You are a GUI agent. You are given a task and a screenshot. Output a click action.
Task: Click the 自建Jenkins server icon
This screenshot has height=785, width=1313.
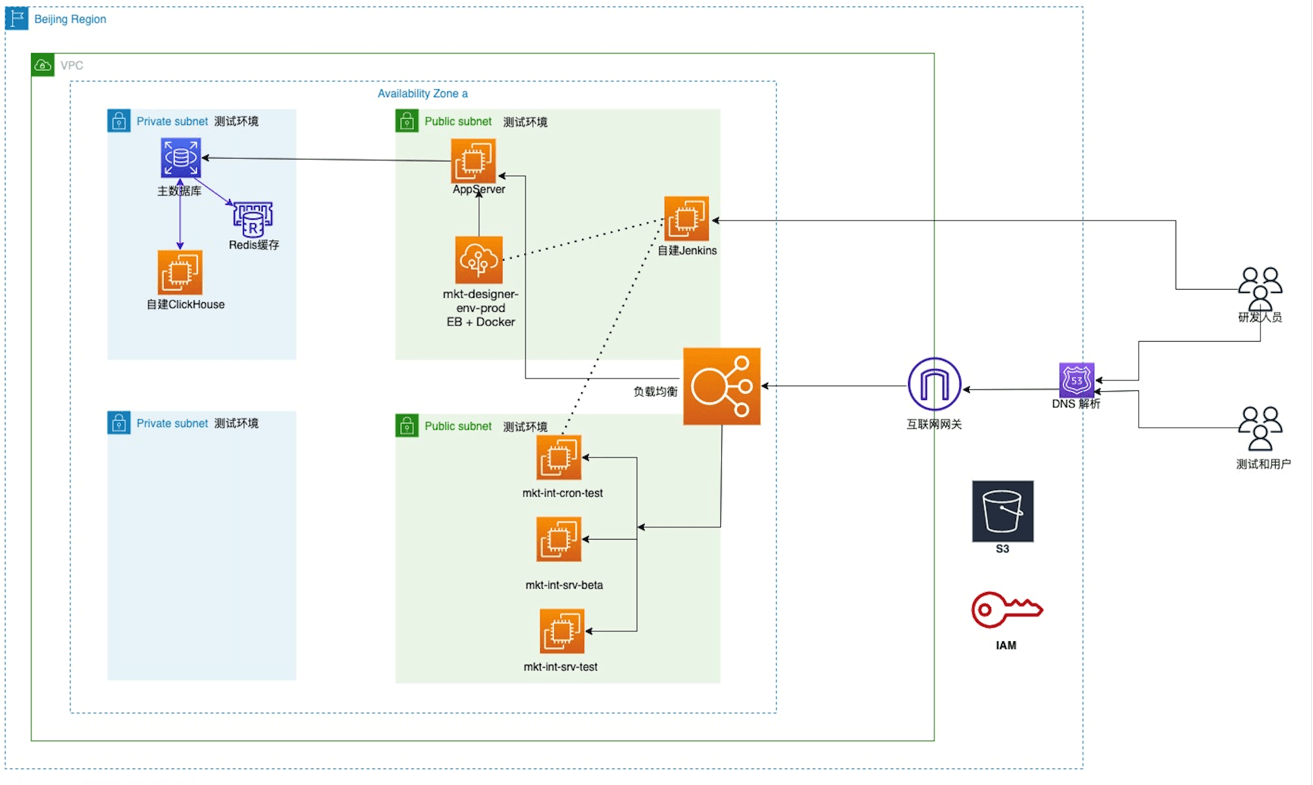tap(688, 218)
